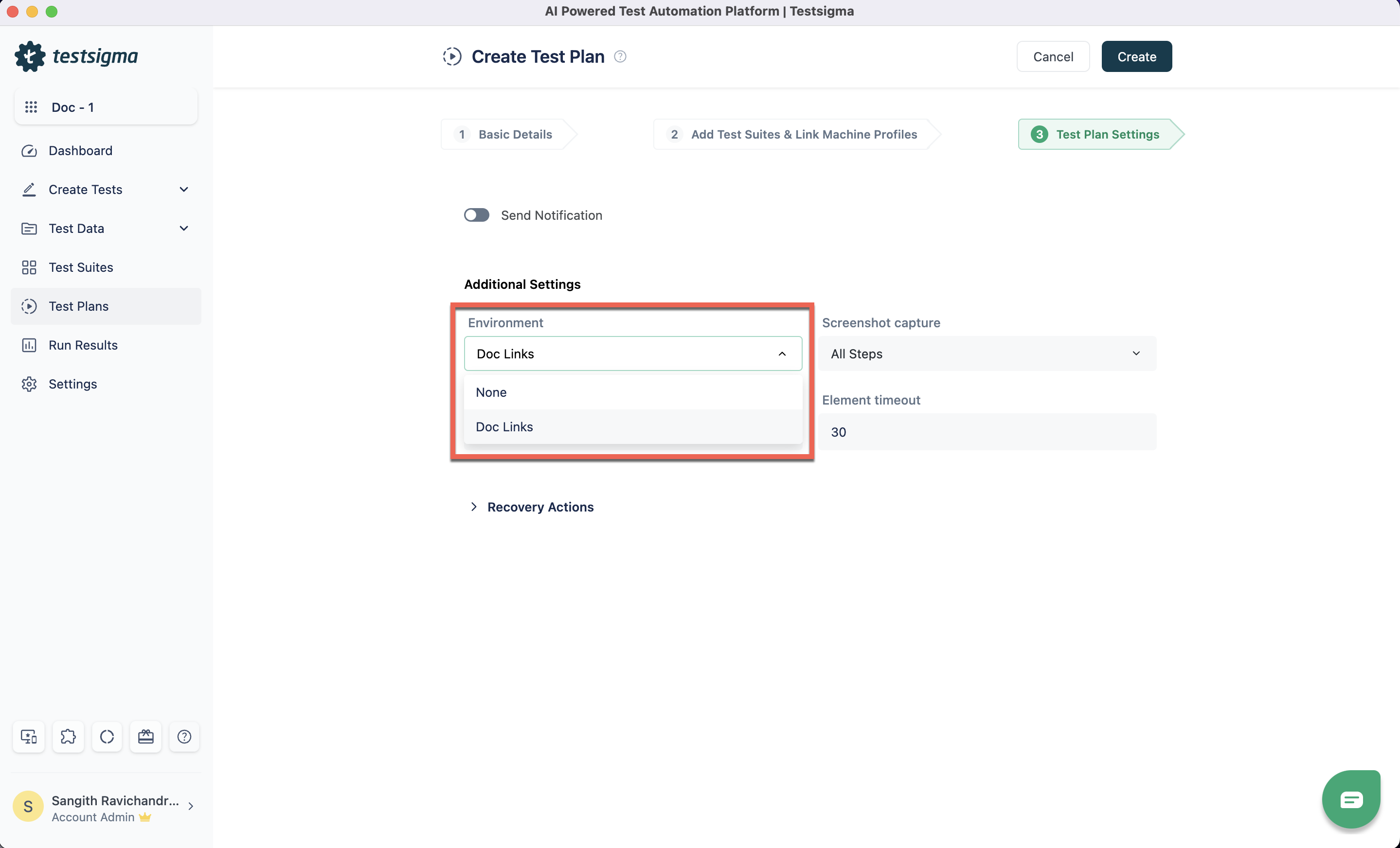Open the help question mark icon at sidebar bottom
The height and width of the screenshot is (848, 1400).
click(184, 737)
